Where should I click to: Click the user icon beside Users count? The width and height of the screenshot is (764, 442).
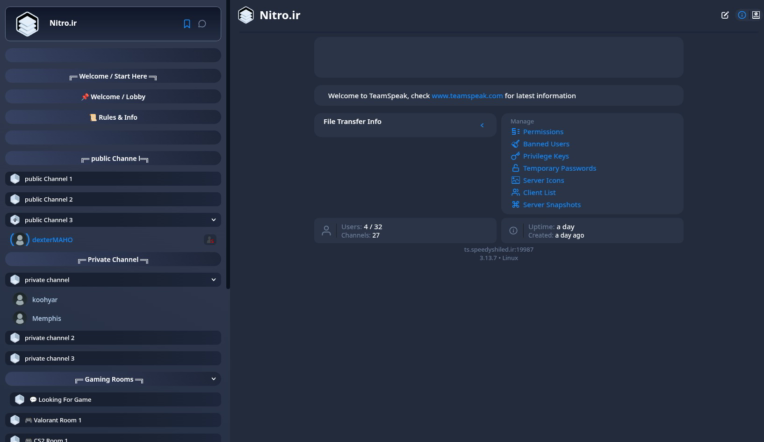point(326,231)
